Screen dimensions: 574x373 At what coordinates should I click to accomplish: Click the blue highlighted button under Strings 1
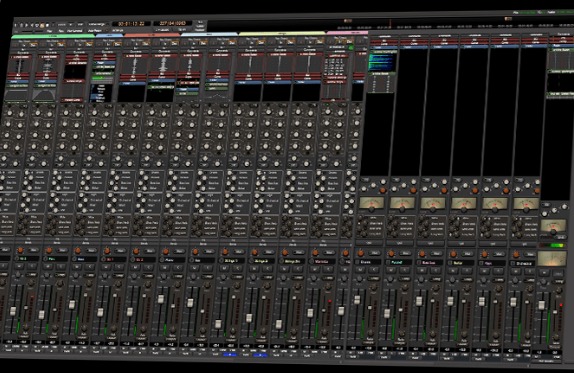tap(230, 354)
